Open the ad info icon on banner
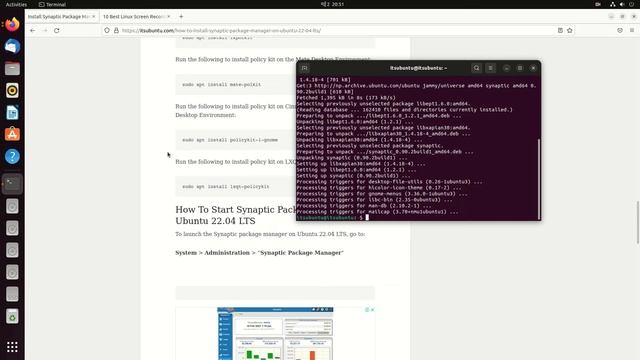This screenshot has height=360, width=640. pyautogui.click(x=367, y=310)
